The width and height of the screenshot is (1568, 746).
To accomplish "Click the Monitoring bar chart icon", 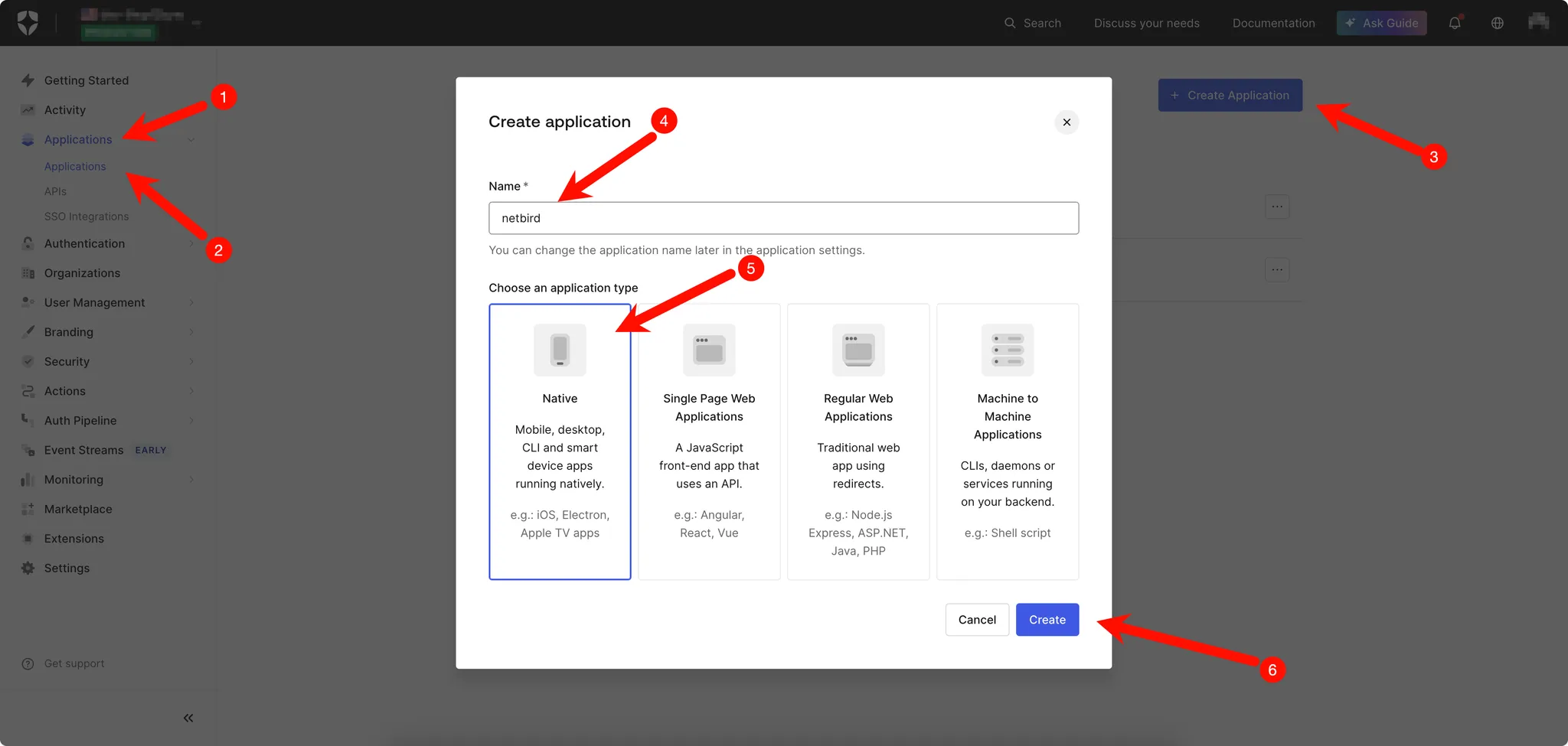I will (28, 480).
